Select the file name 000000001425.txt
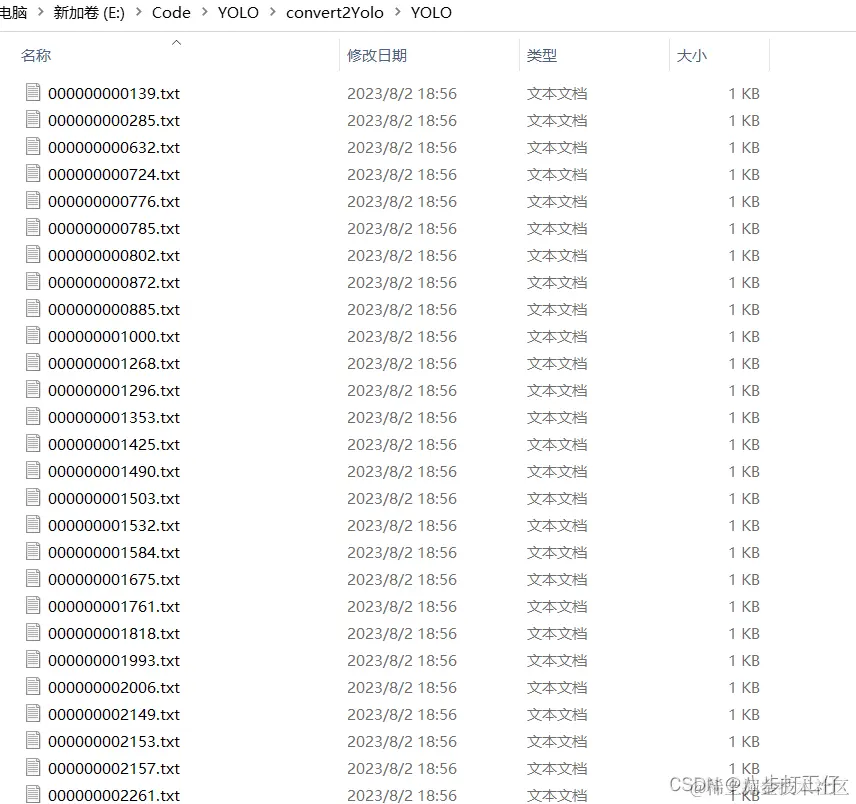Image resolution: width=856 pixels, height=804 pixels. click(114, 445)
